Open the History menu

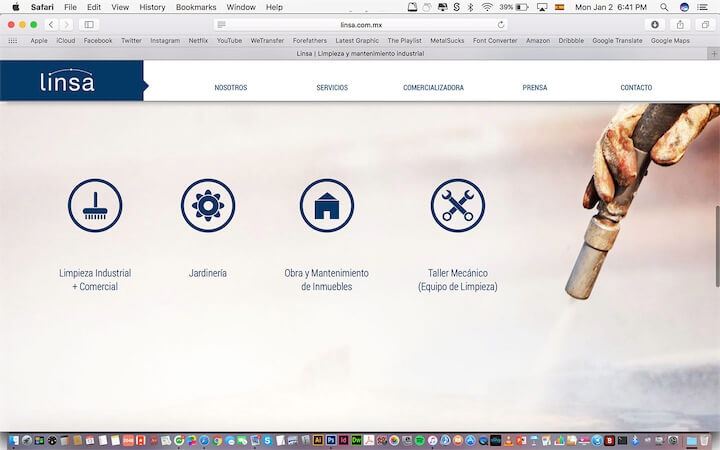(152, 7)
